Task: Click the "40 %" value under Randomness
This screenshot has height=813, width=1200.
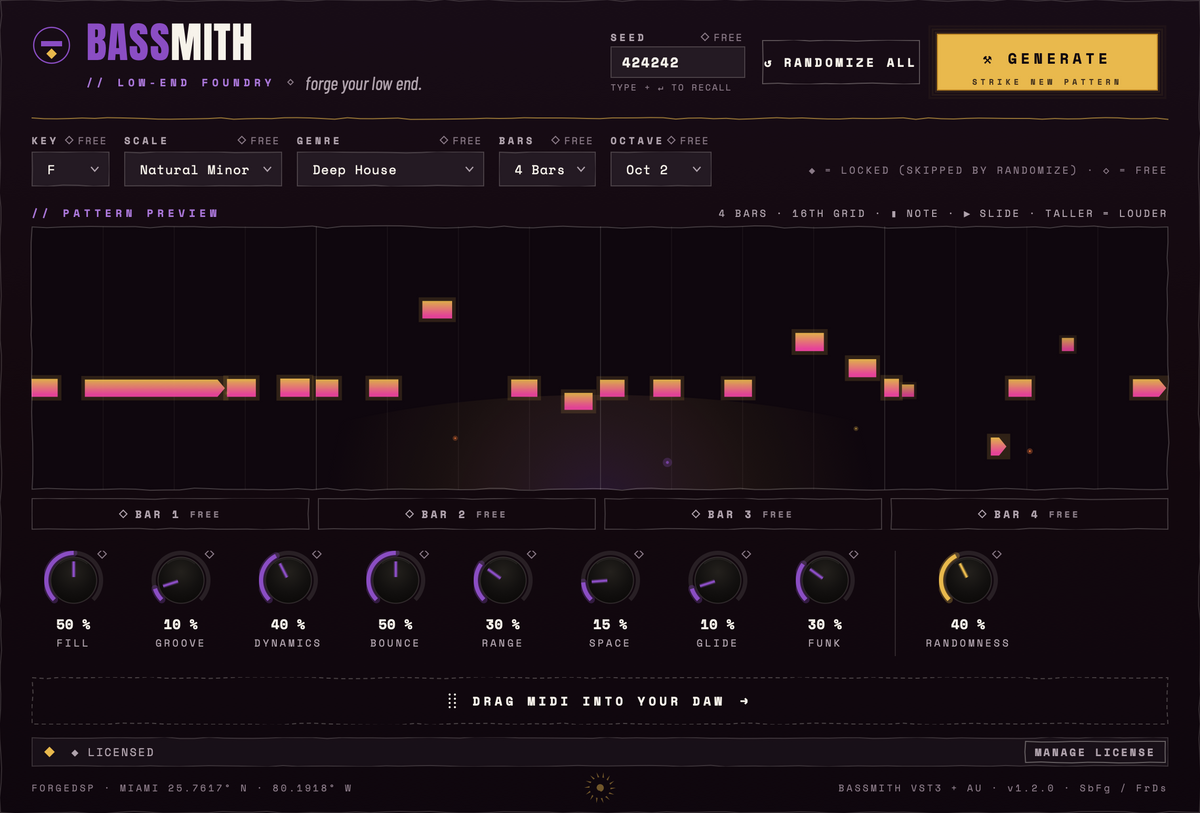Action: 967,624
